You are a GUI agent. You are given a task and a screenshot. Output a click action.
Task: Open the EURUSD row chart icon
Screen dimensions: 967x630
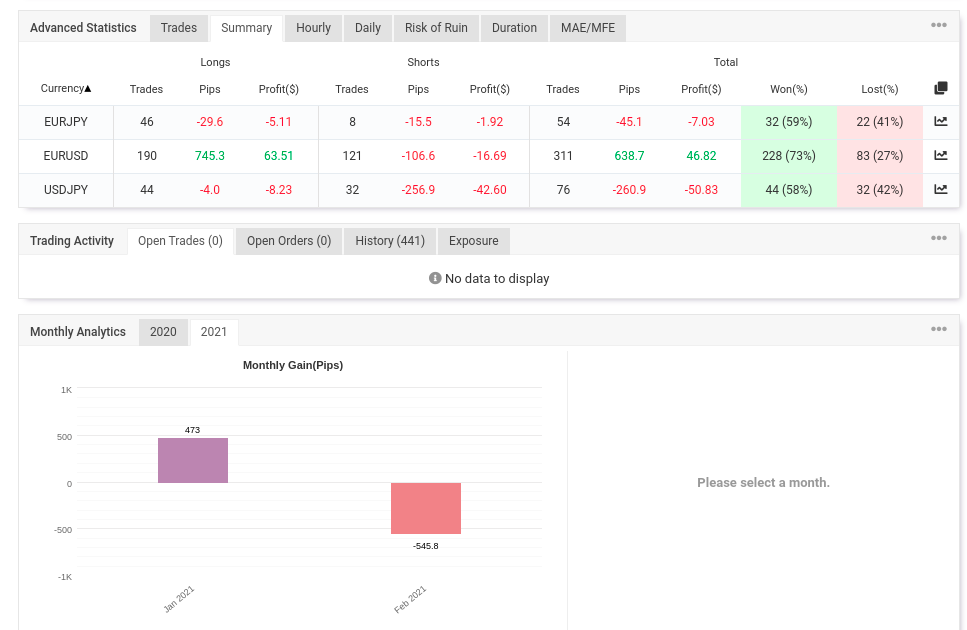tap(940, 155)
